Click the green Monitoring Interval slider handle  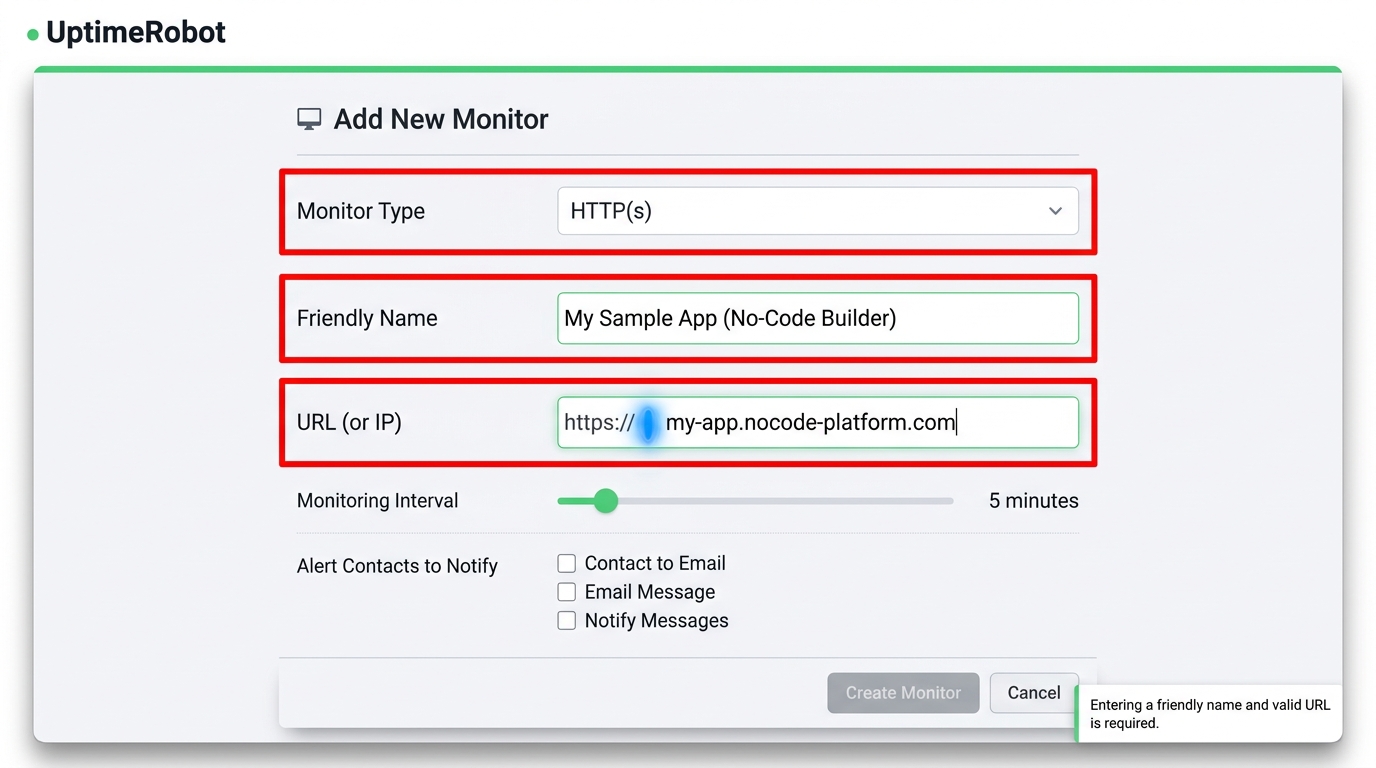click(x=605, y=501)
